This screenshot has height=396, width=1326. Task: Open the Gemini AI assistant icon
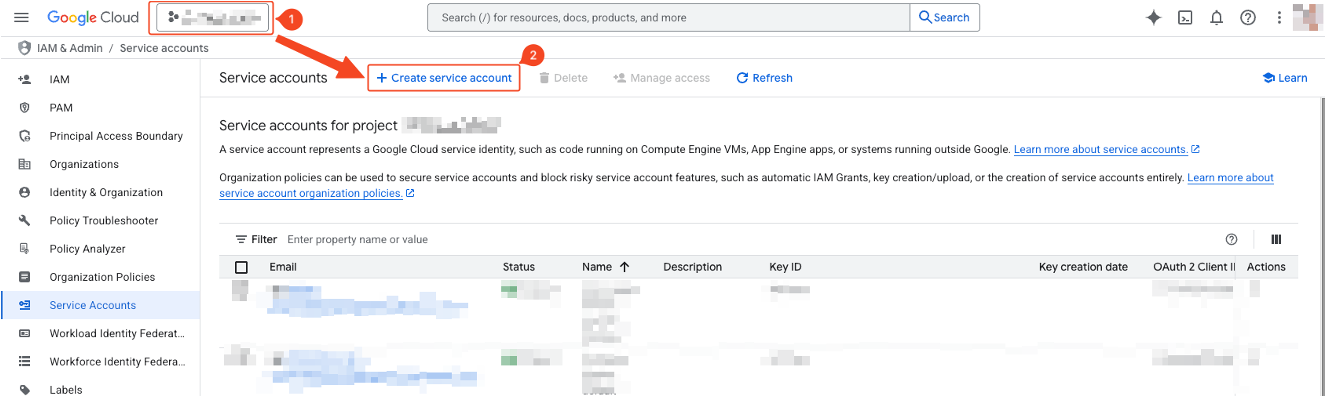(x=1153, y=17)
